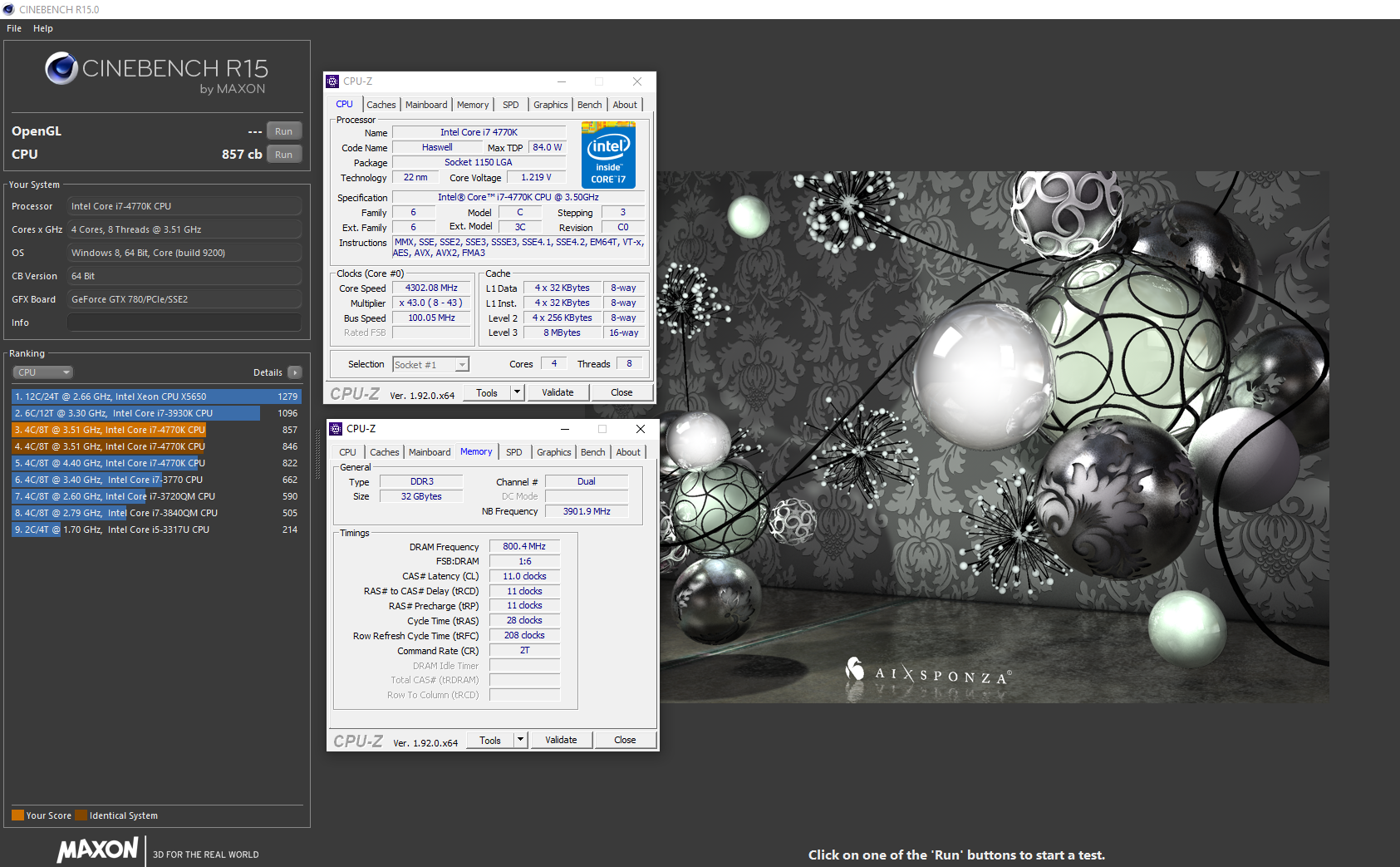Switch to CPU tab in Memory CPU-Z window

(x=348, y=452)
